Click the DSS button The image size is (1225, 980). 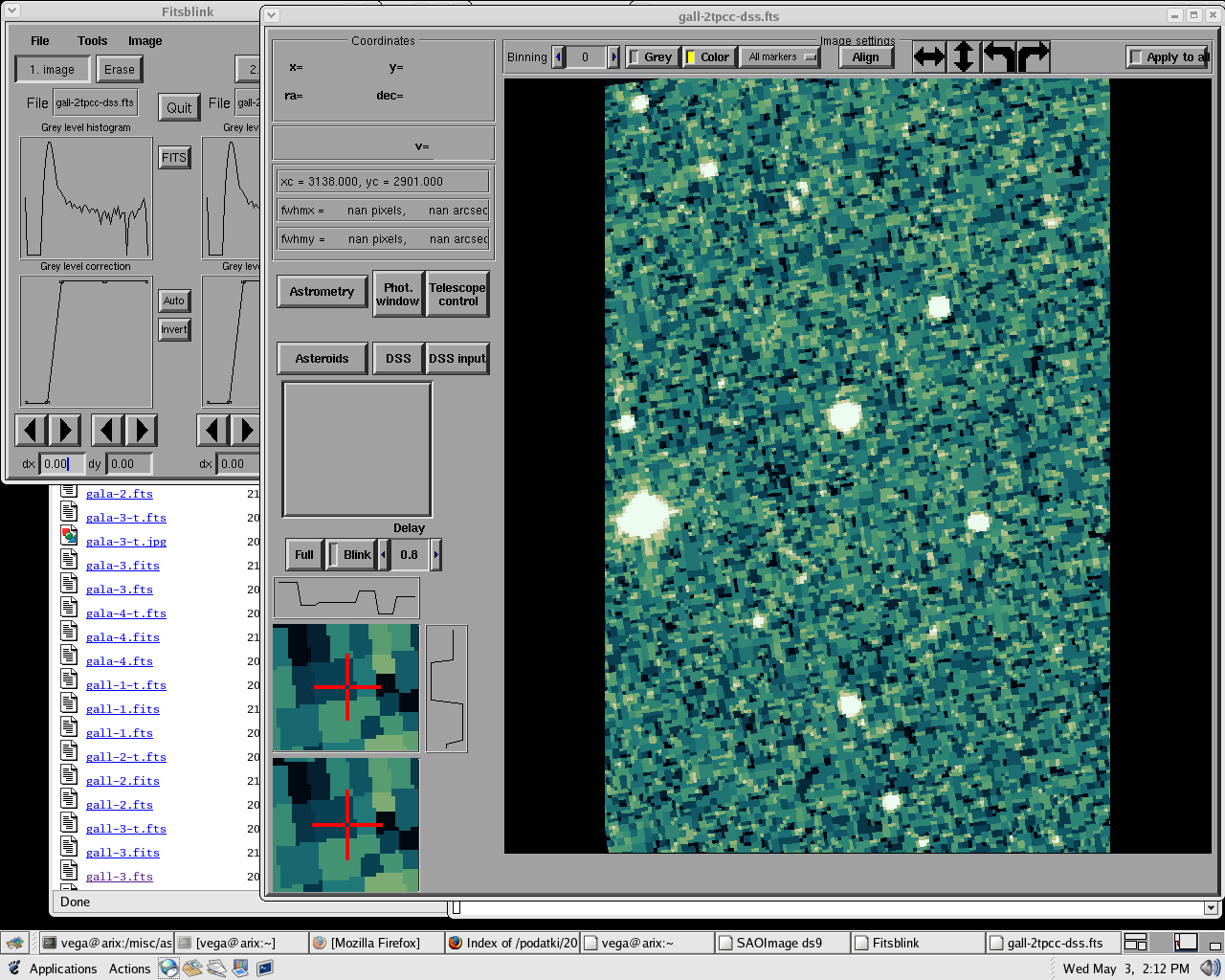pos(398,359)
